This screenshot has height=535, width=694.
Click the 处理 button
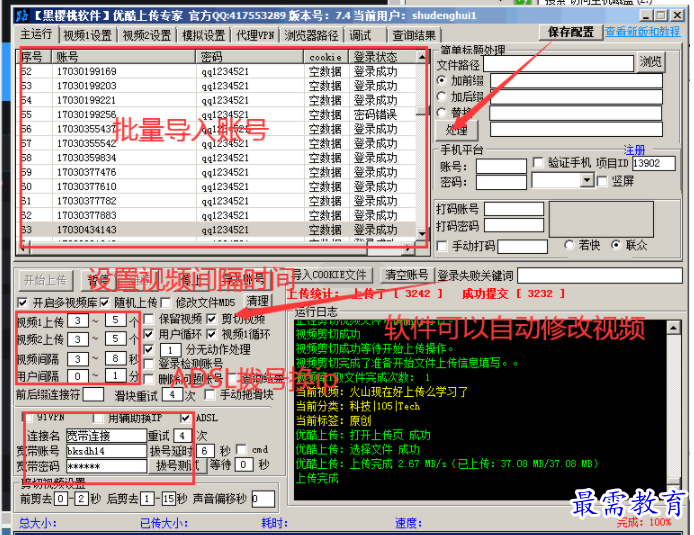(456, 130)
